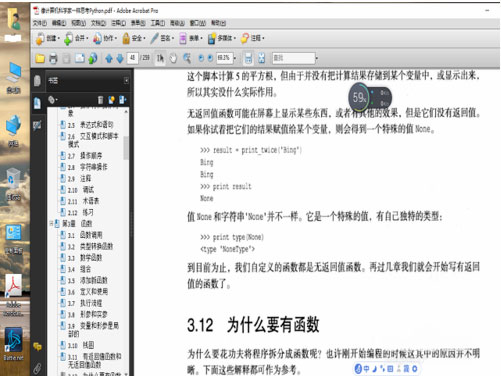Open the 窗口 (Window) menu
The width and height of the screenshot is (501, 376).
(x=198, y=23)
